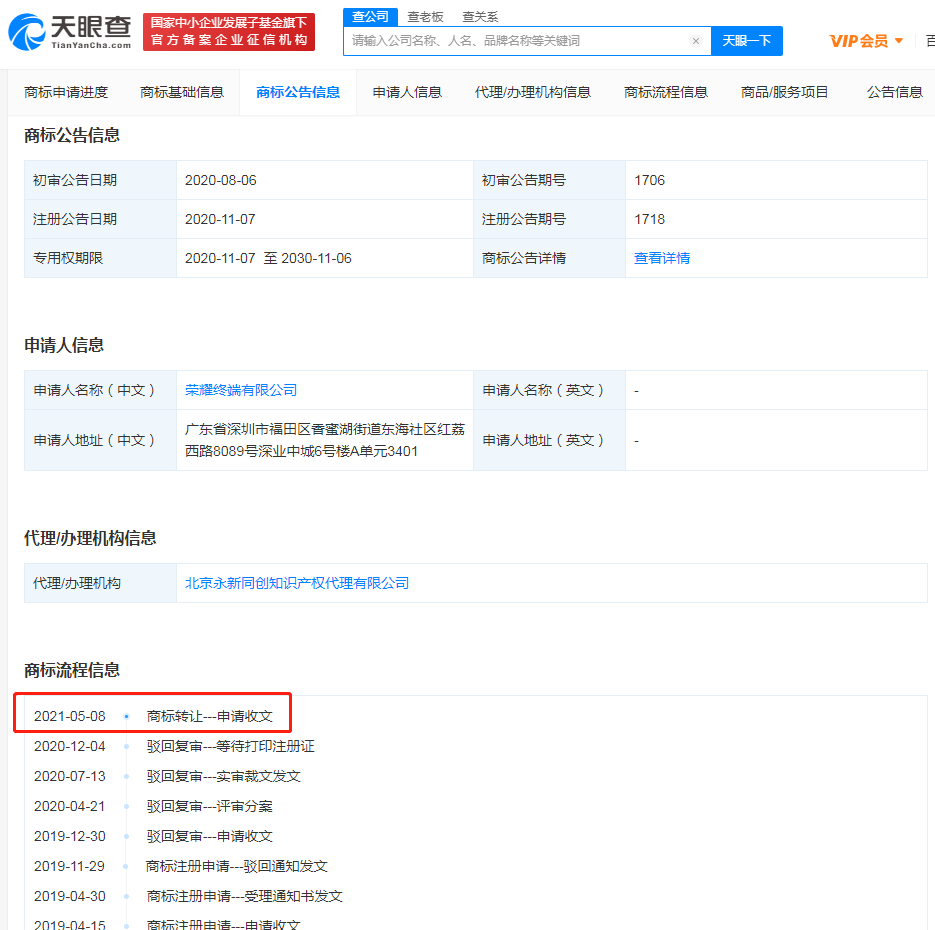Click registration issue number 1718
This screenshot has width=935, height=930.
(x=649, y=219)
